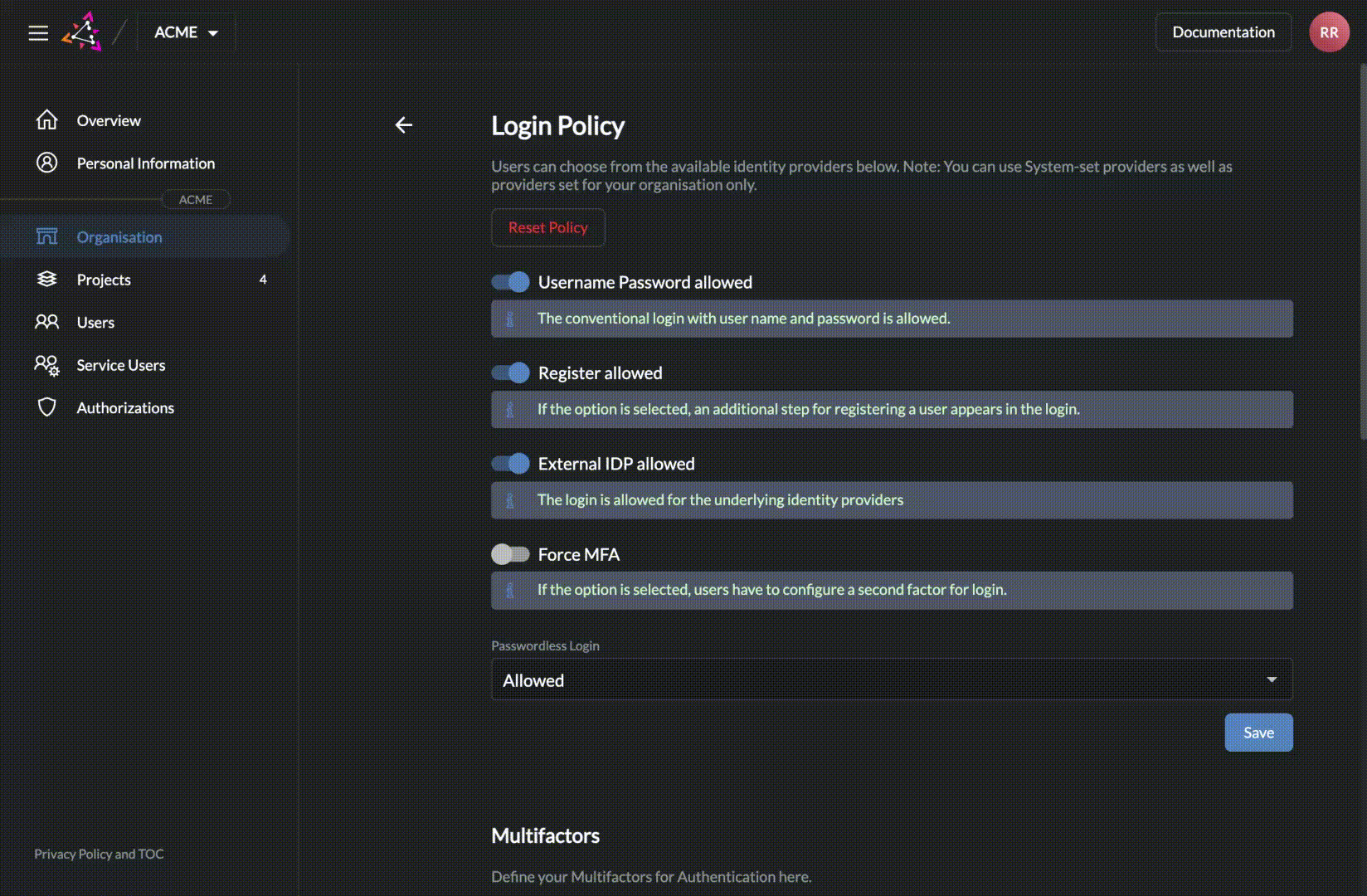Click the Service Users gear-people icon
The width and height of the screenshot is (1367, 896).
click(x=47, y=365)
